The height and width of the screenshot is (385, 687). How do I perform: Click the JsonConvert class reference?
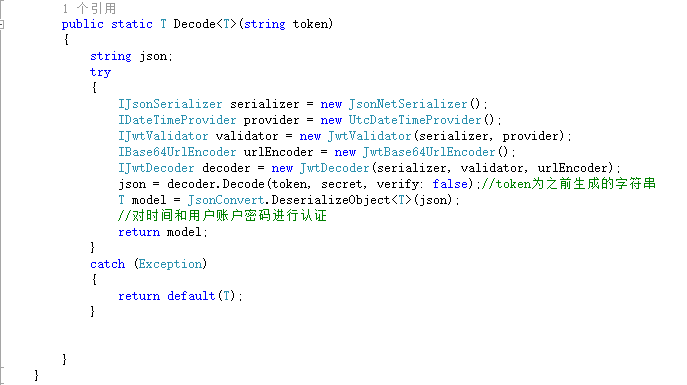tap(226, 200)
